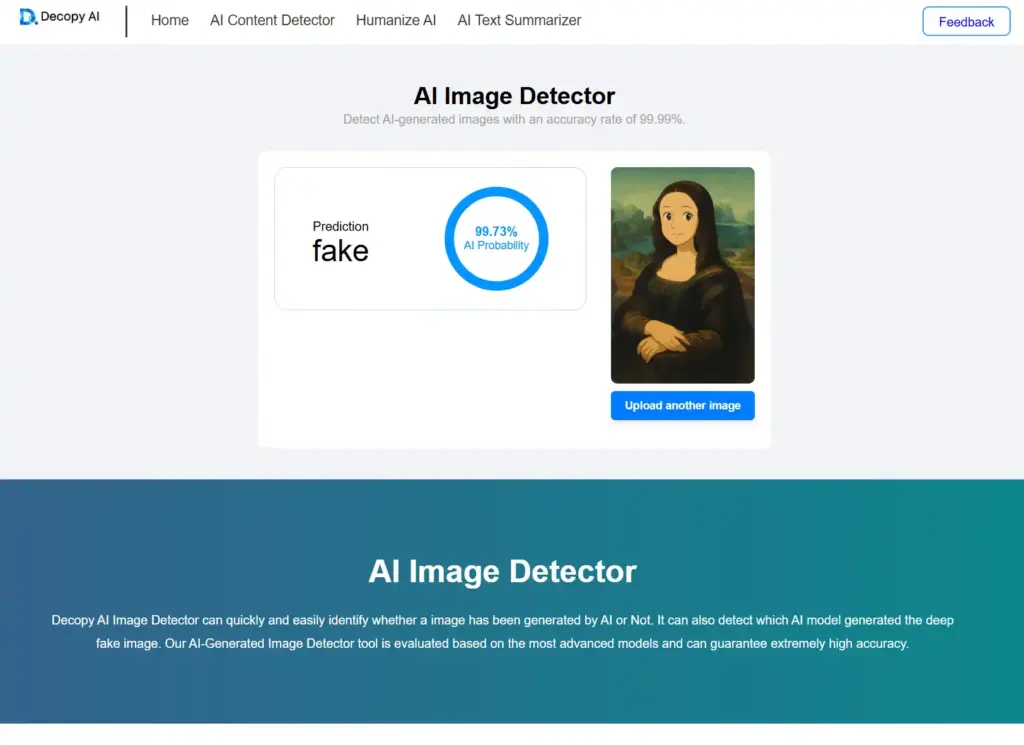
Task: Click the Decopy AI logo
Action: click(x=59, y=17)
